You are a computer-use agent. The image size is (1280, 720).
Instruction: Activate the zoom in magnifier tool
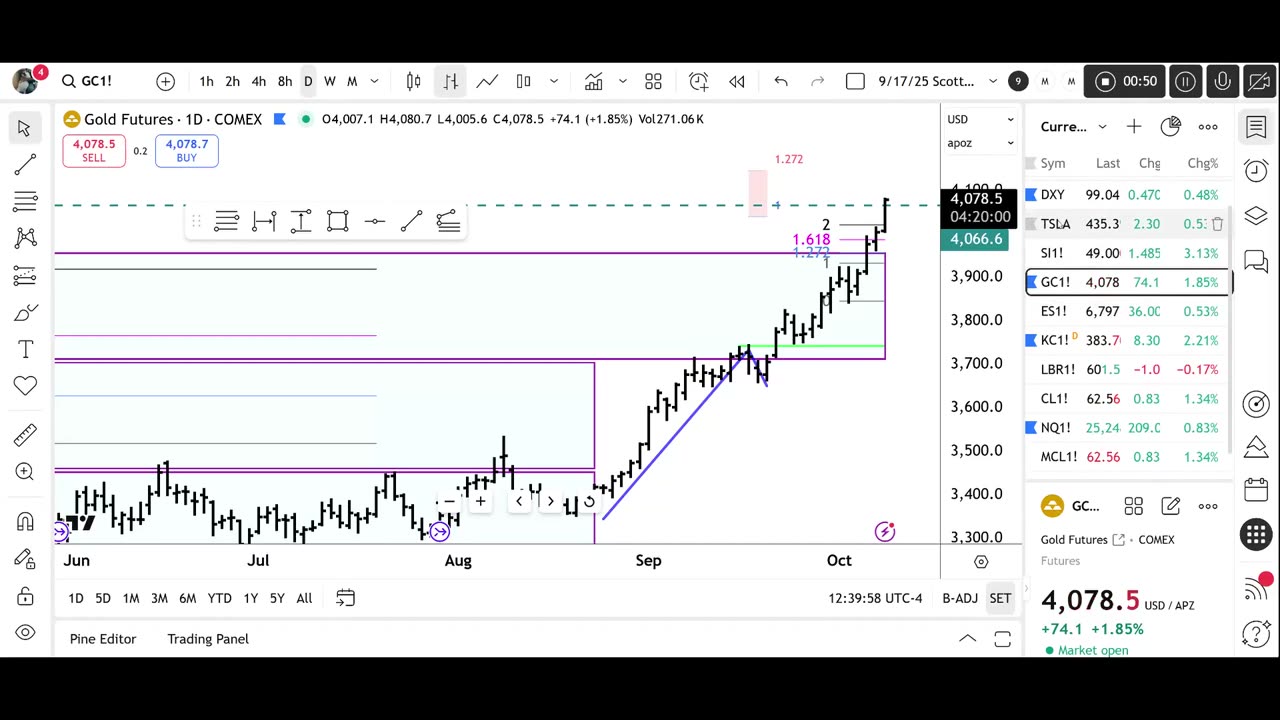click(x=25, y=471)
